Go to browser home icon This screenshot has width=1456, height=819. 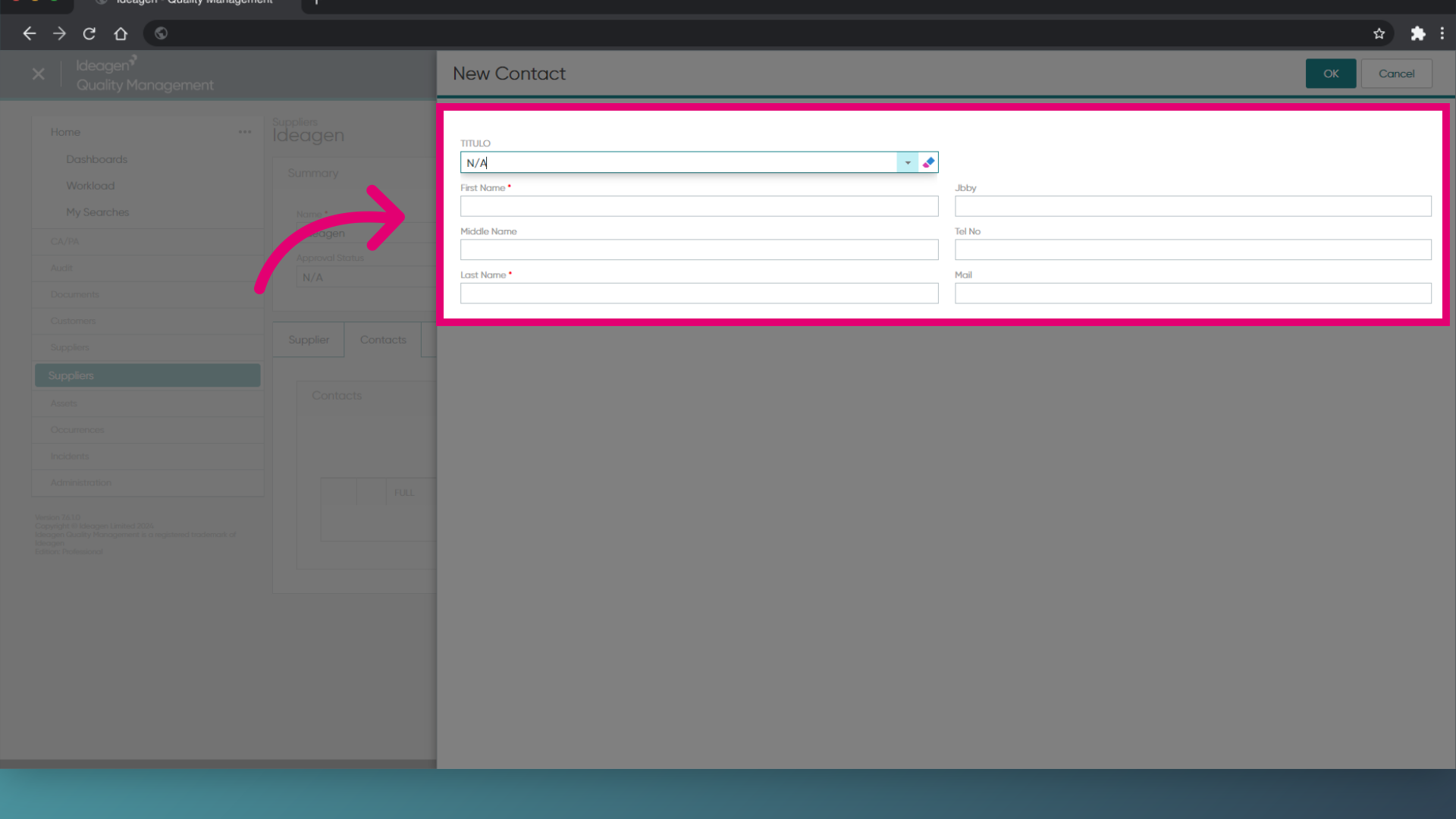click(x=121, y=33)
